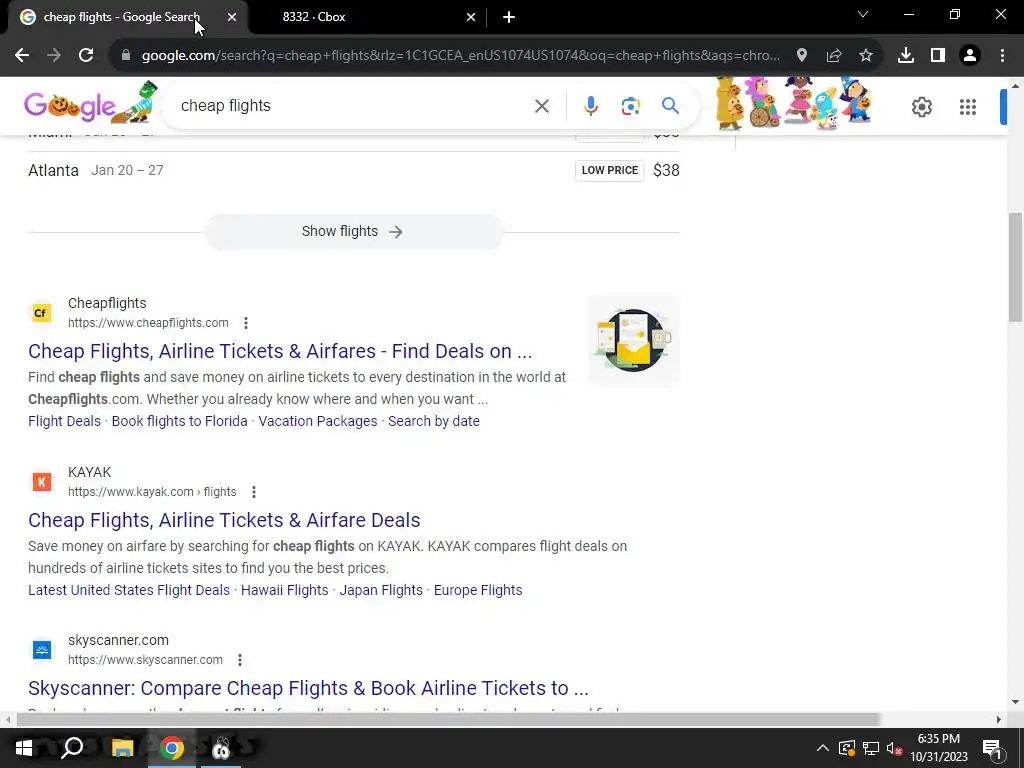Open More options for KAYAK result
The width and height of the screenshot is (1024, 768).
pos(253,492)
